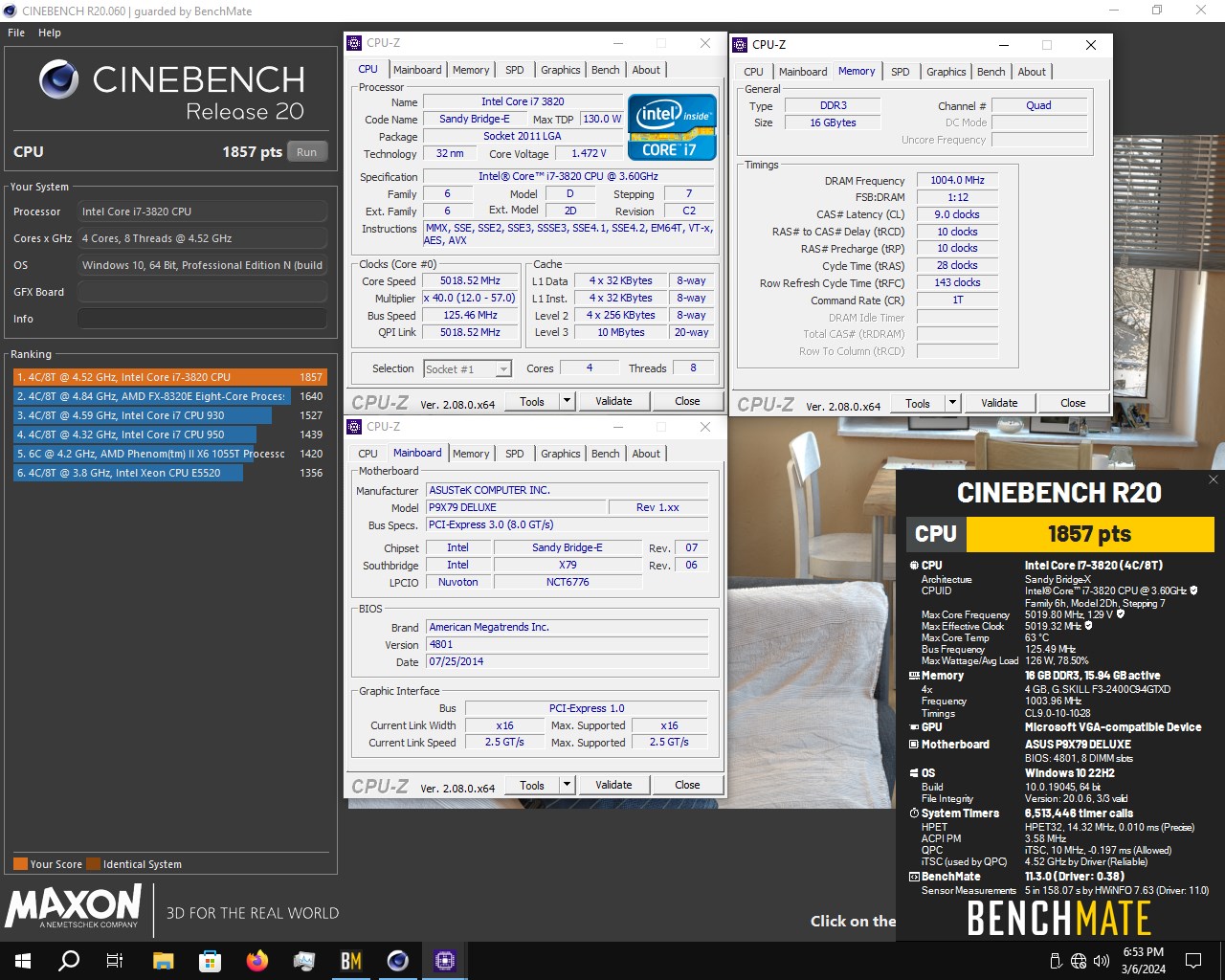Open the Cinebench File menu
The height and width of the screenshot is (980, 1225).
(x=16, y=33)
